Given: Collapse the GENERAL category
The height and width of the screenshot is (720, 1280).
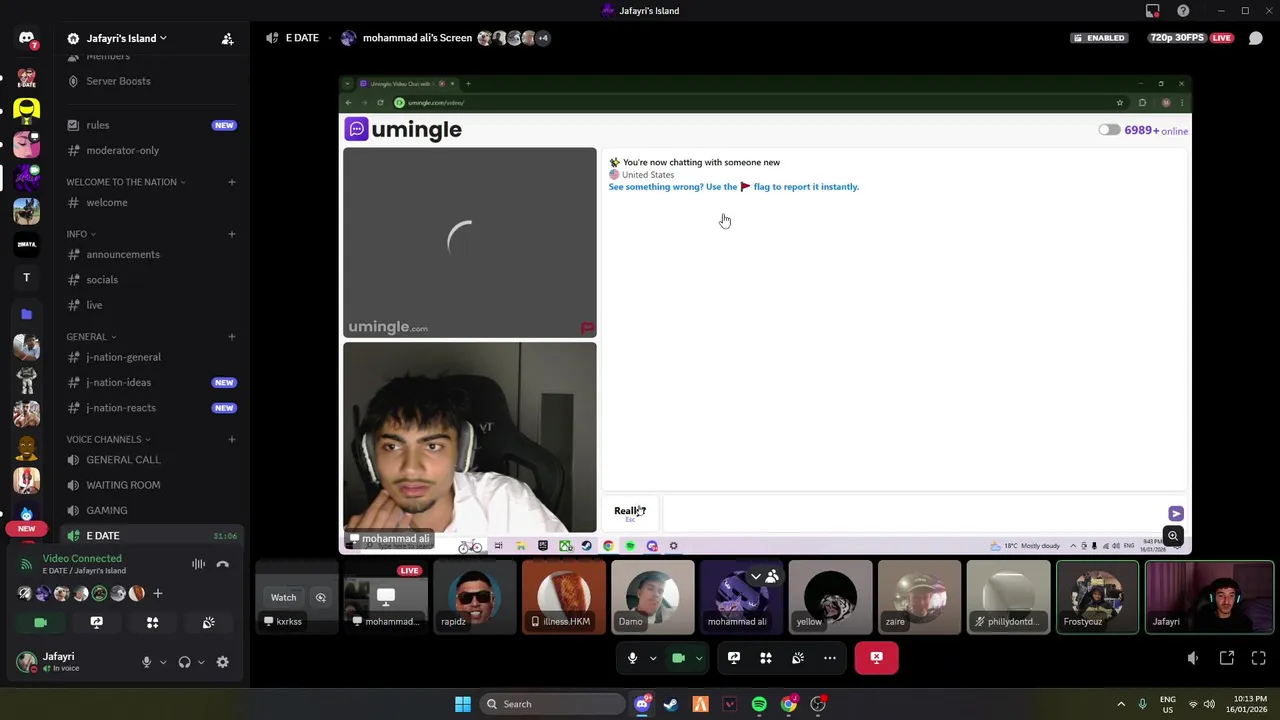Looking at the screenshot, I should 91,337.
